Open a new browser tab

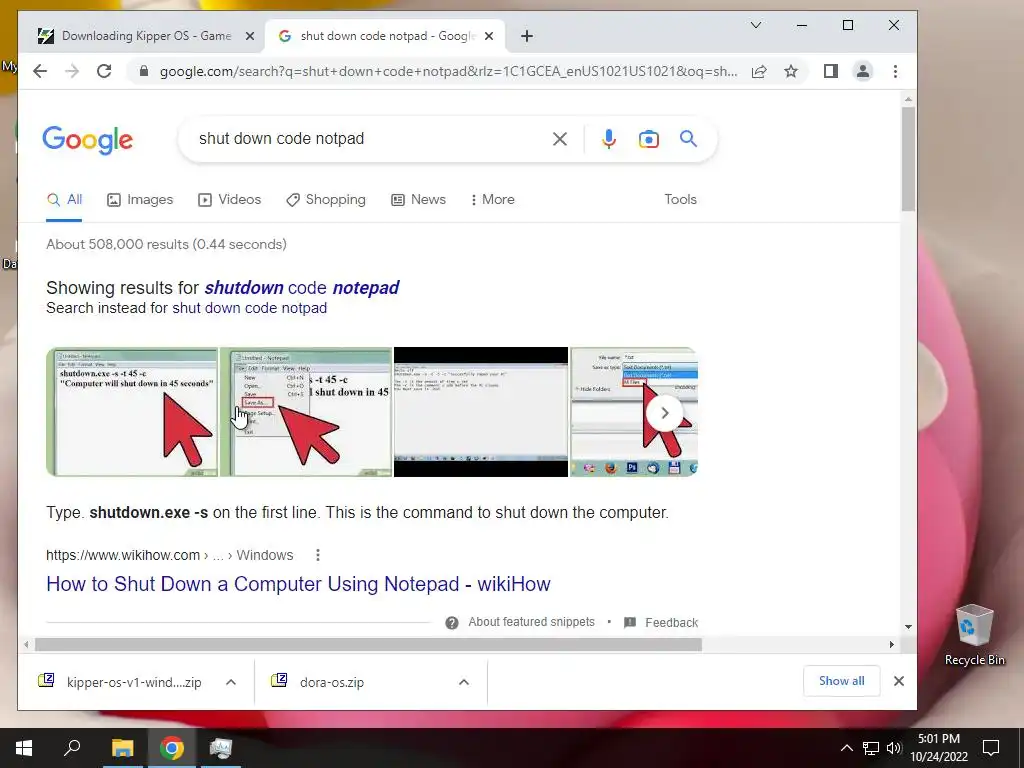point(527,37)
